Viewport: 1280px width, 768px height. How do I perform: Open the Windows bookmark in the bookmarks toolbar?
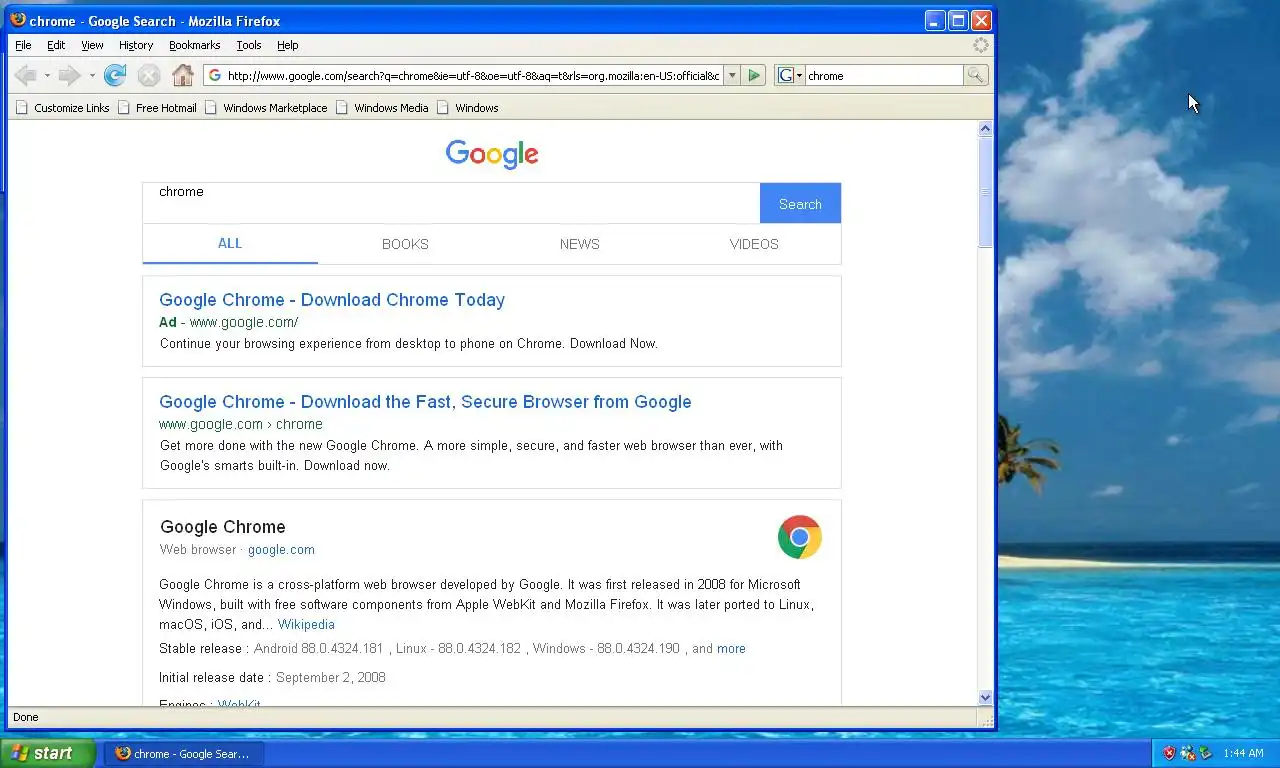pyautogui.click(x=467, y=108)
